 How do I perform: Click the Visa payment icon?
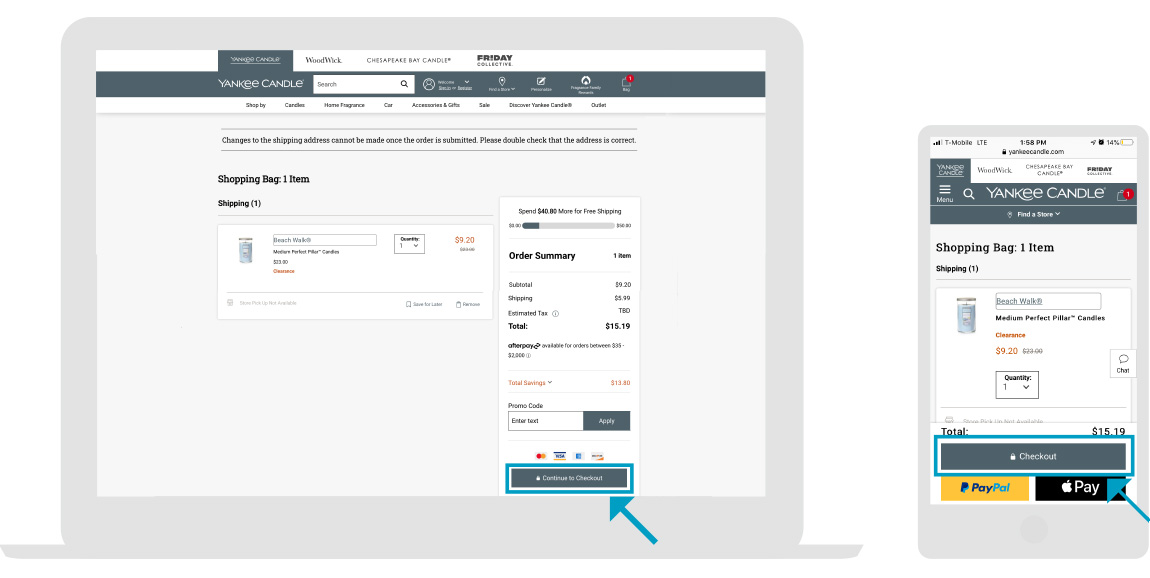tap(560, 456)
